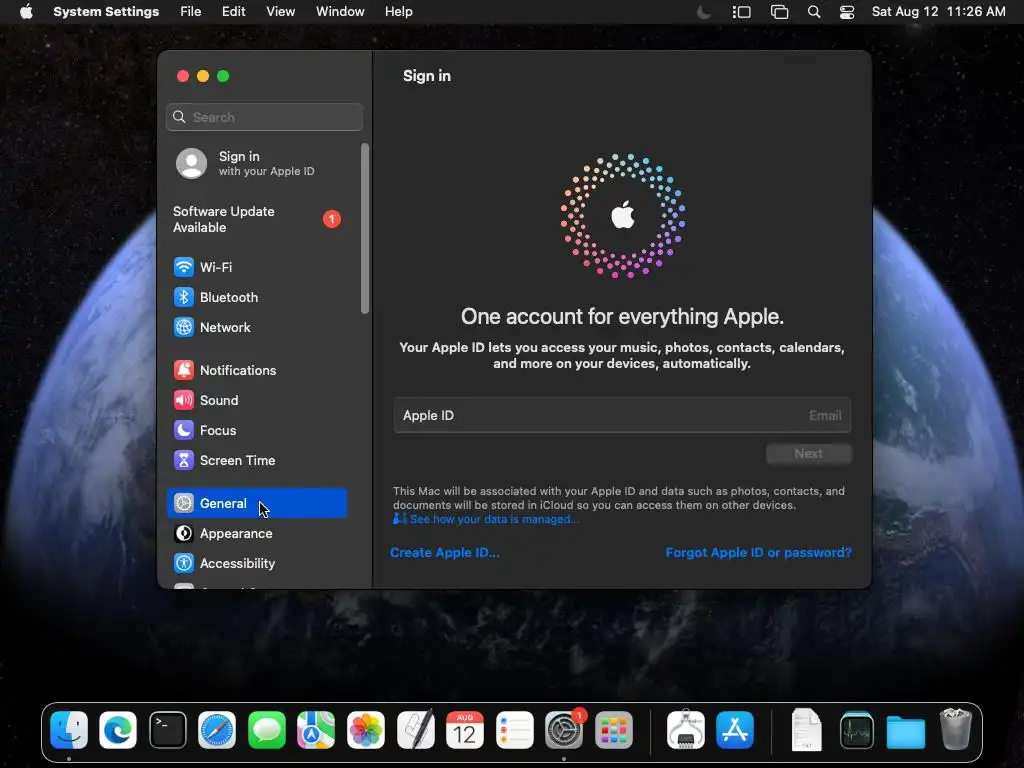Click the Sign in avatar icon
The height and width of the screenshot is (768, 1024).
[x=191, y=163]
